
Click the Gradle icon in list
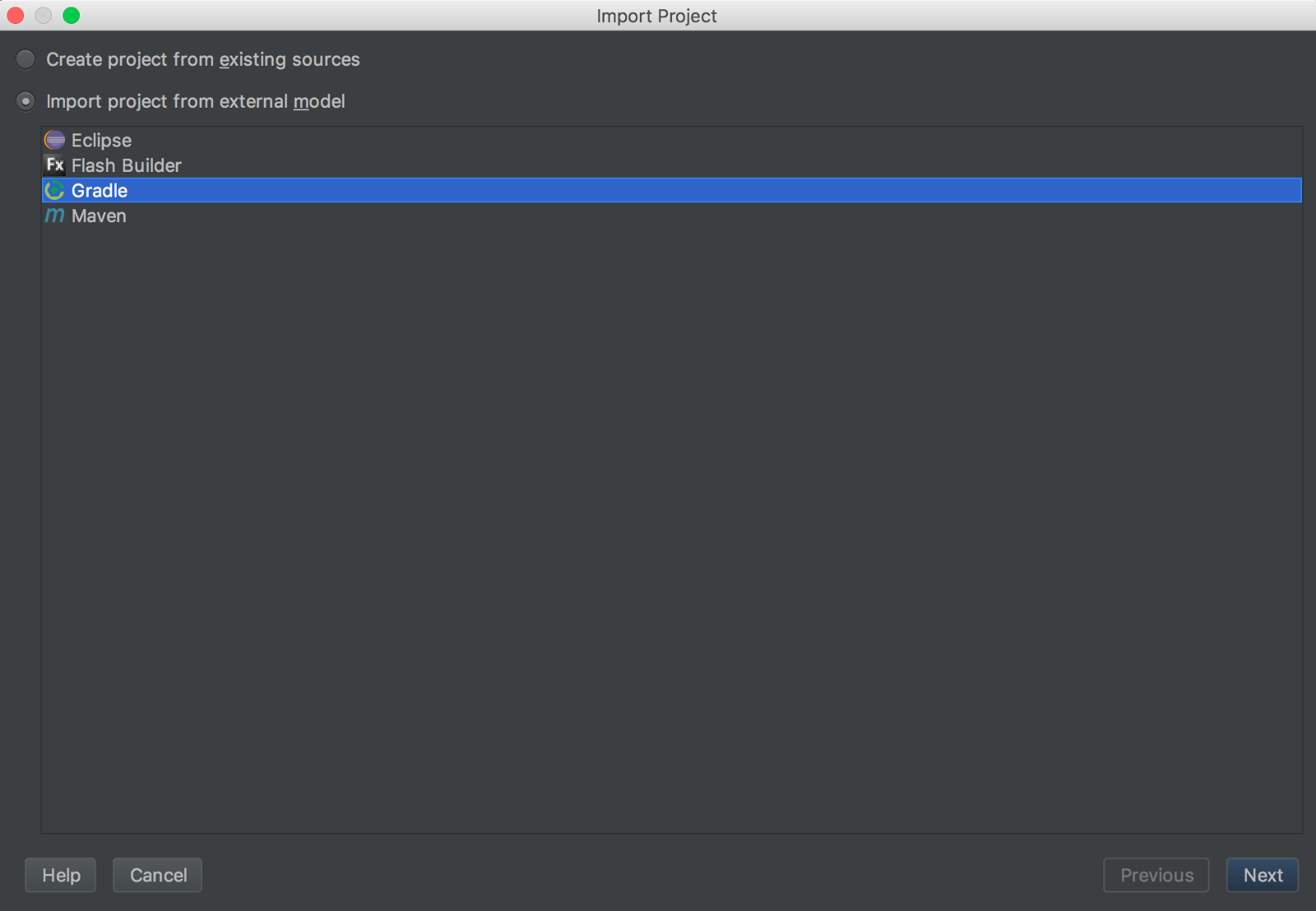pos(54,190)
